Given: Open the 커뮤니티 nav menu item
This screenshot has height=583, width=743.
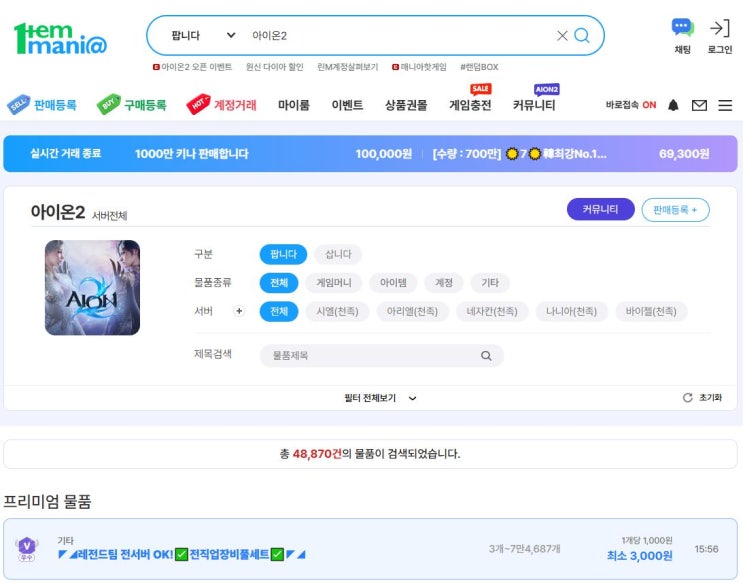Looking at the screenshot, I should [x=534, y=105].
